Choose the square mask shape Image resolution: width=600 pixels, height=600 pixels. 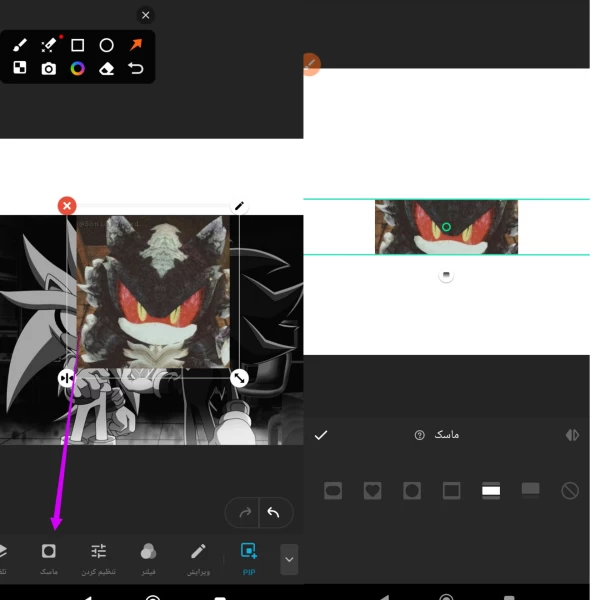click(452, 491)
